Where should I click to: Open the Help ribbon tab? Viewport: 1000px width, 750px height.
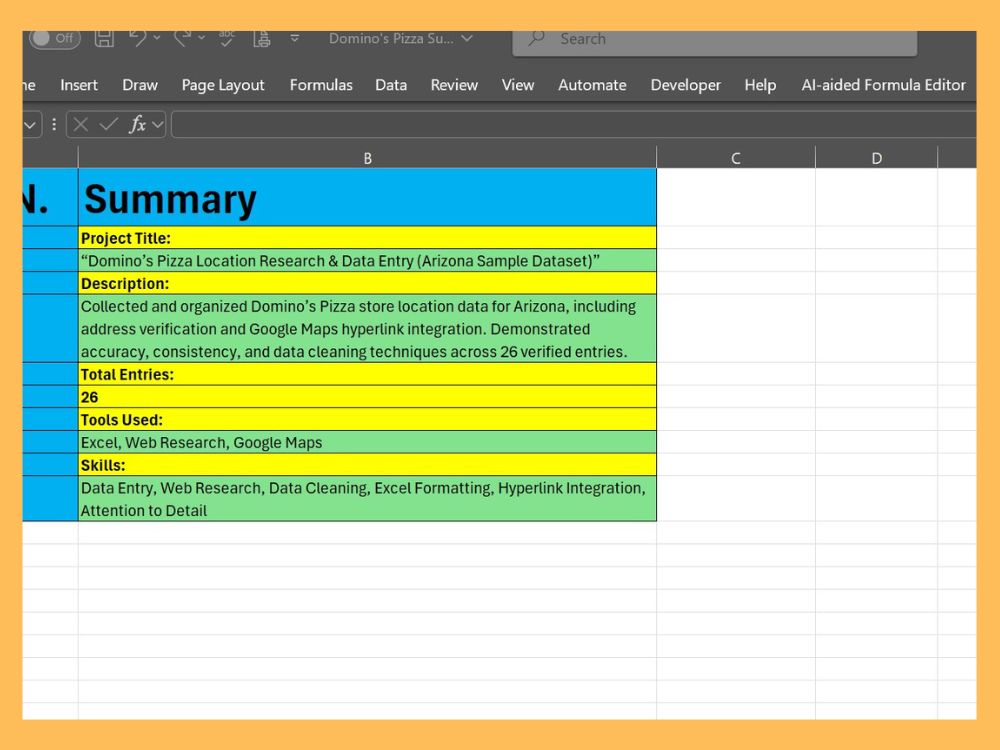pos(760,85)
